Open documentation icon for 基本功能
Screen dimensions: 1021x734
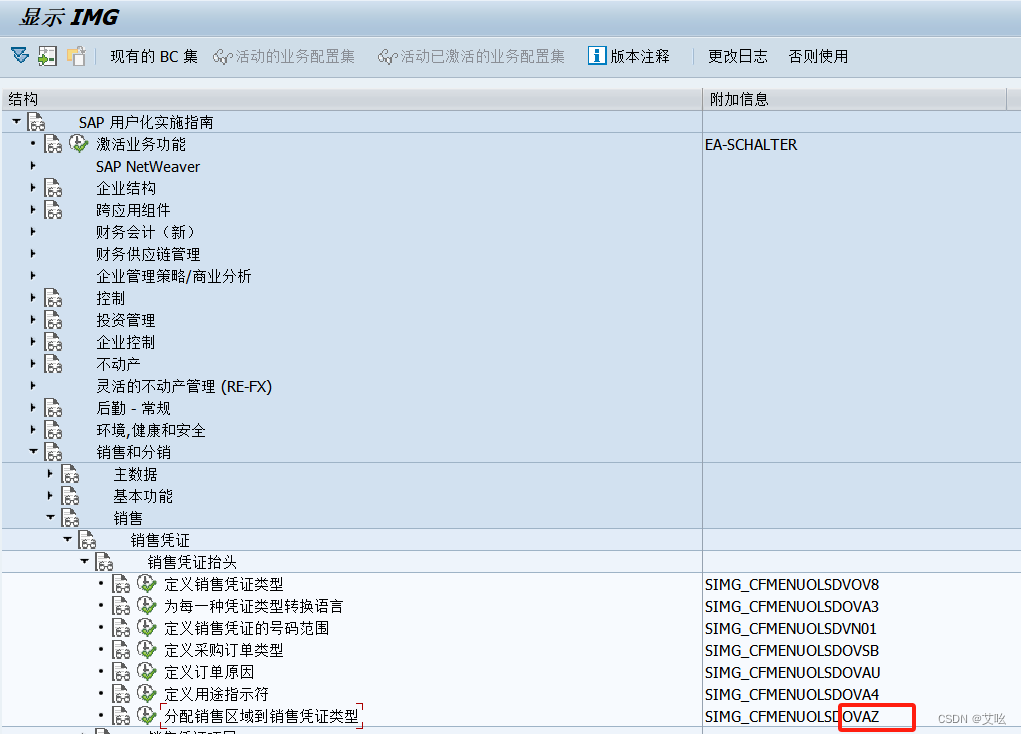point(70,496)
